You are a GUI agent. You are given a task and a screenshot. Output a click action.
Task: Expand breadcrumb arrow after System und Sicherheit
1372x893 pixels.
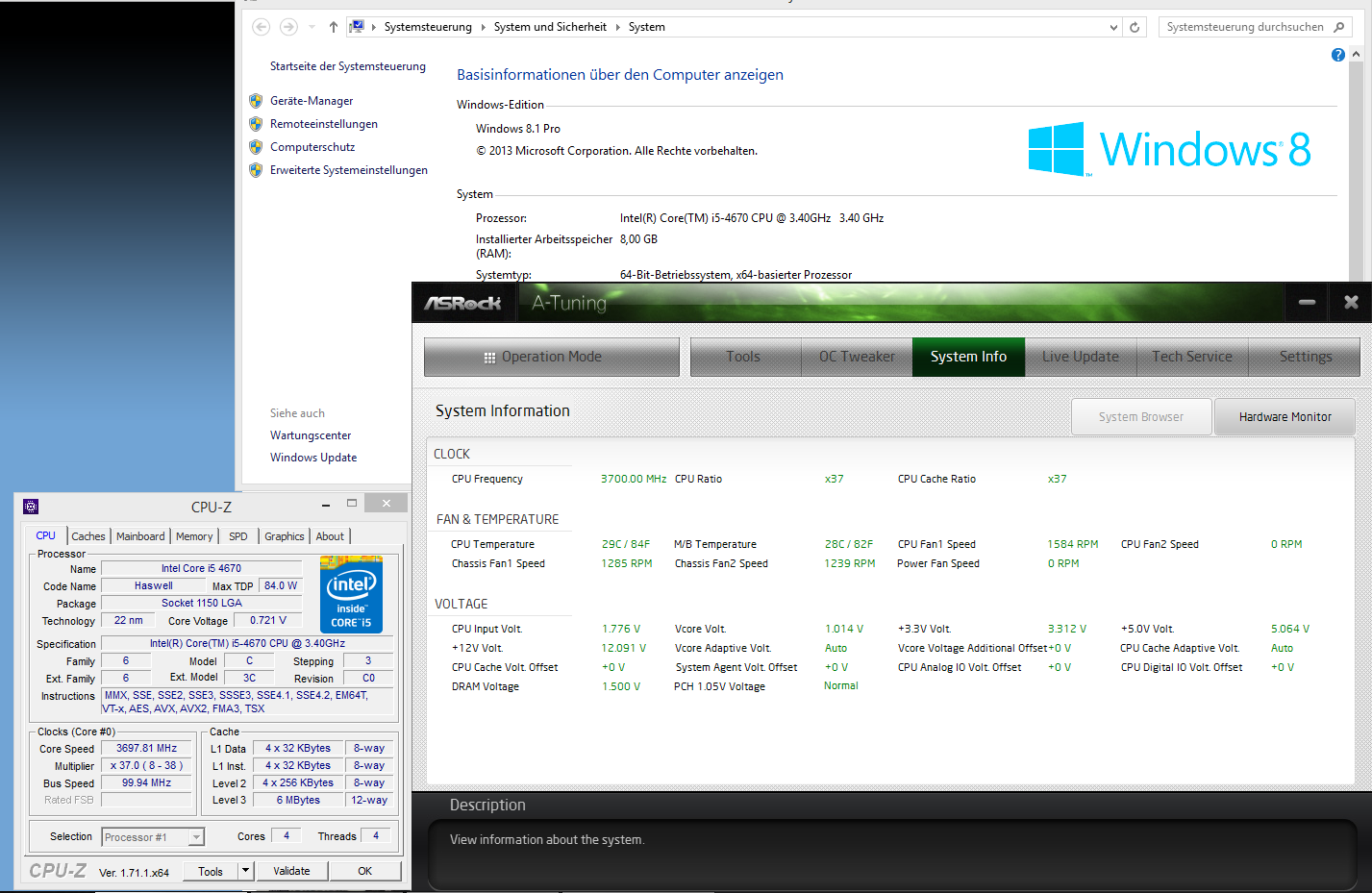point(617,27)
